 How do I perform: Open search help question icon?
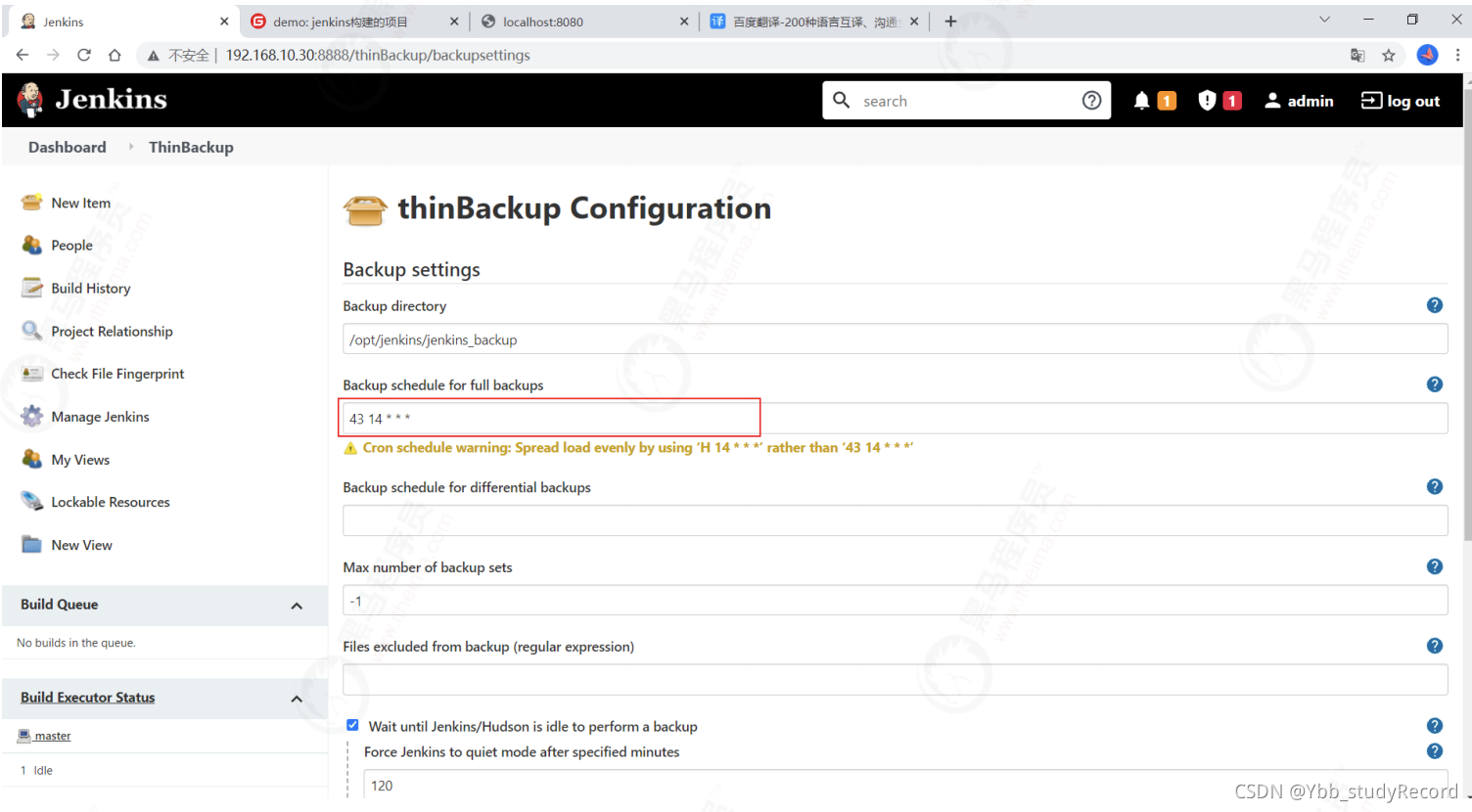pos(1091,101)
